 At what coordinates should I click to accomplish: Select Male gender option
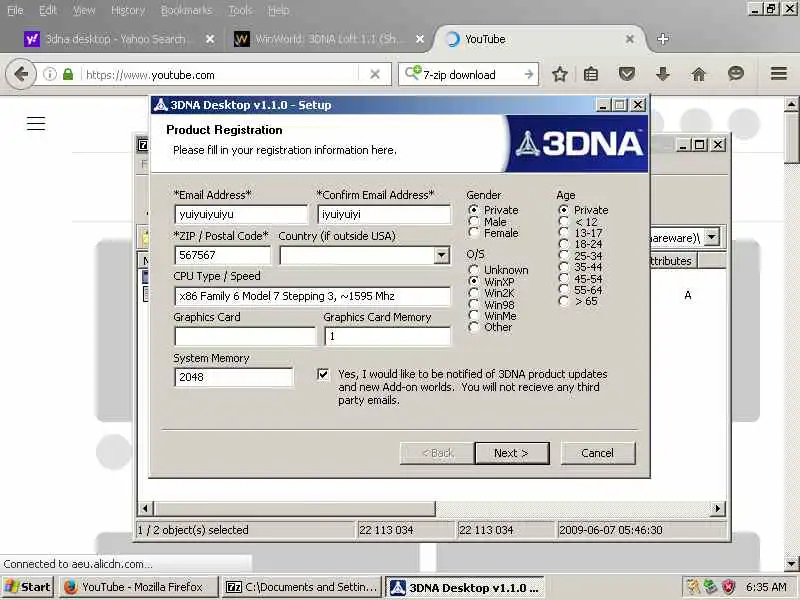(474, 221)
